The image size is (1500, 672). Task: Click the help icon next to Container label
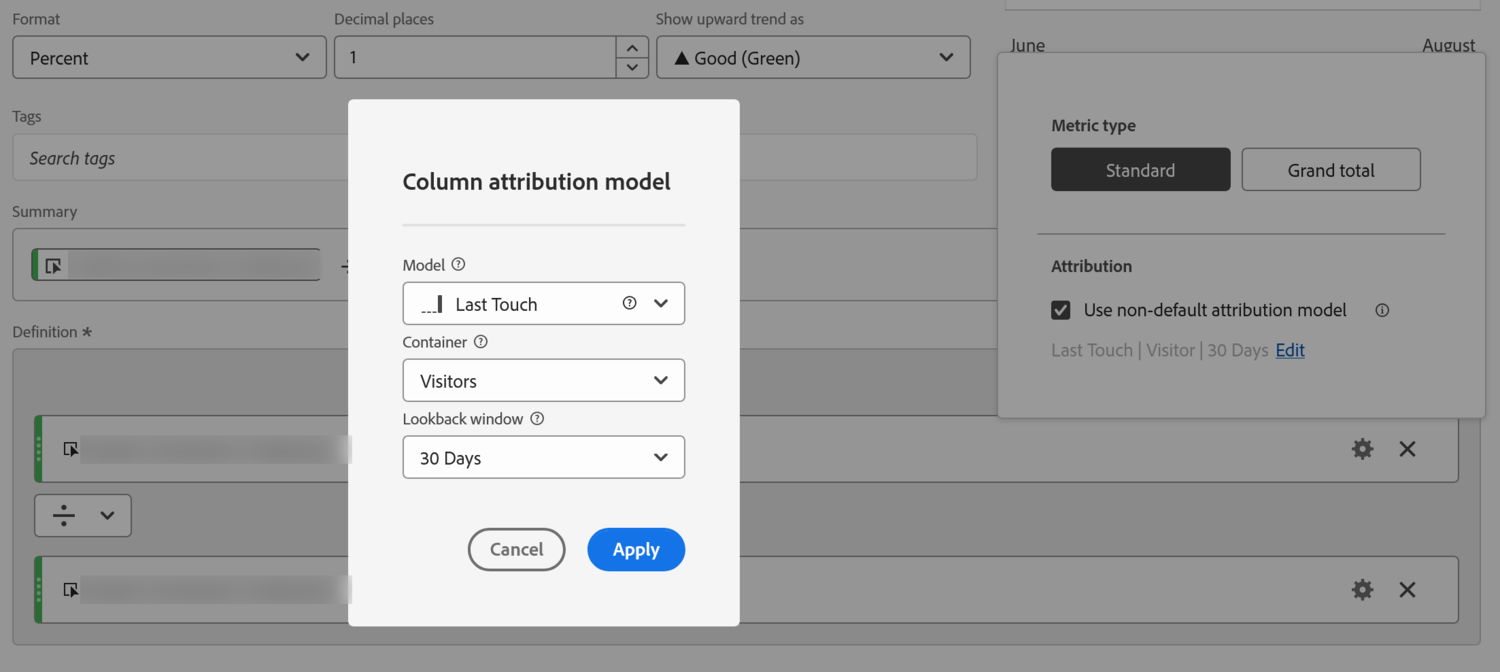point(481,342)
